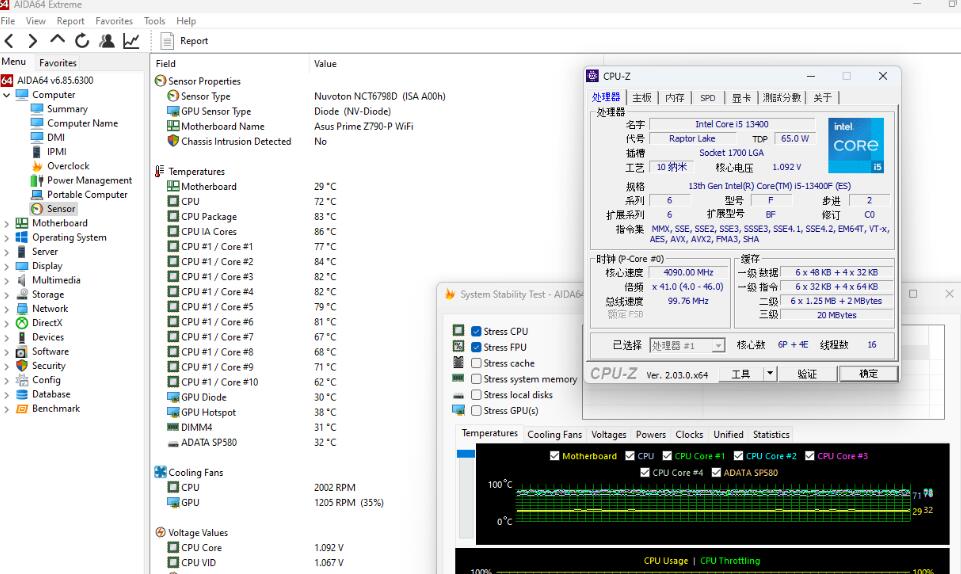
Task: Enable Stress local disks checkbox
Action: pyautogui.click(x=476, y=395)
